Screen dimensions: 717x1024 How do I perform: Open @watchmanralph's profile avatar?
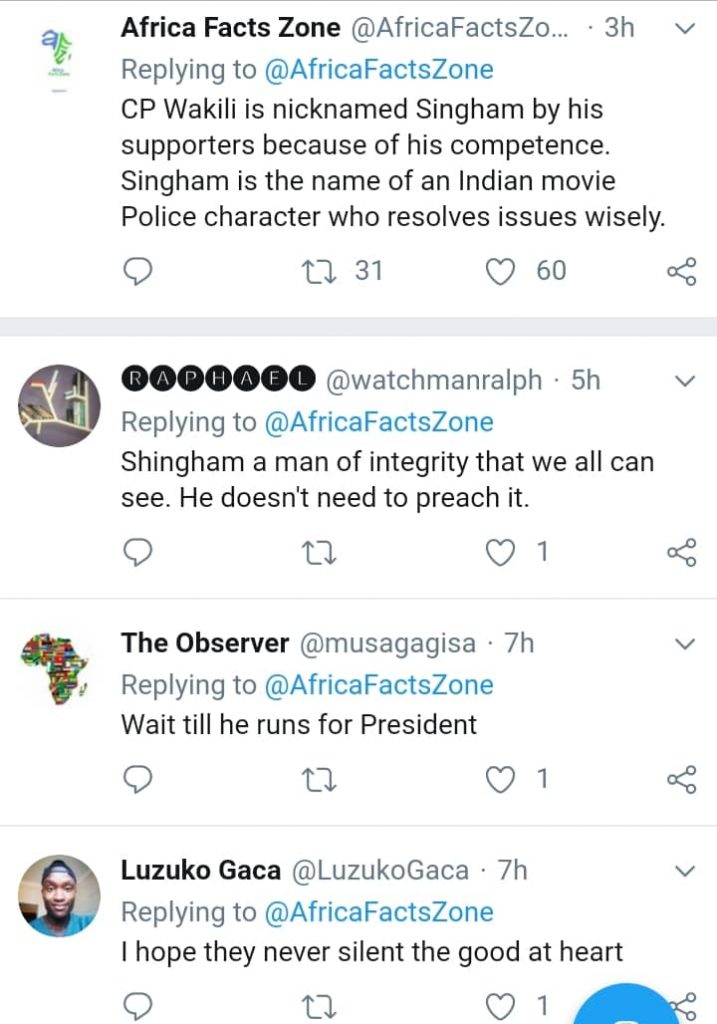60,405
